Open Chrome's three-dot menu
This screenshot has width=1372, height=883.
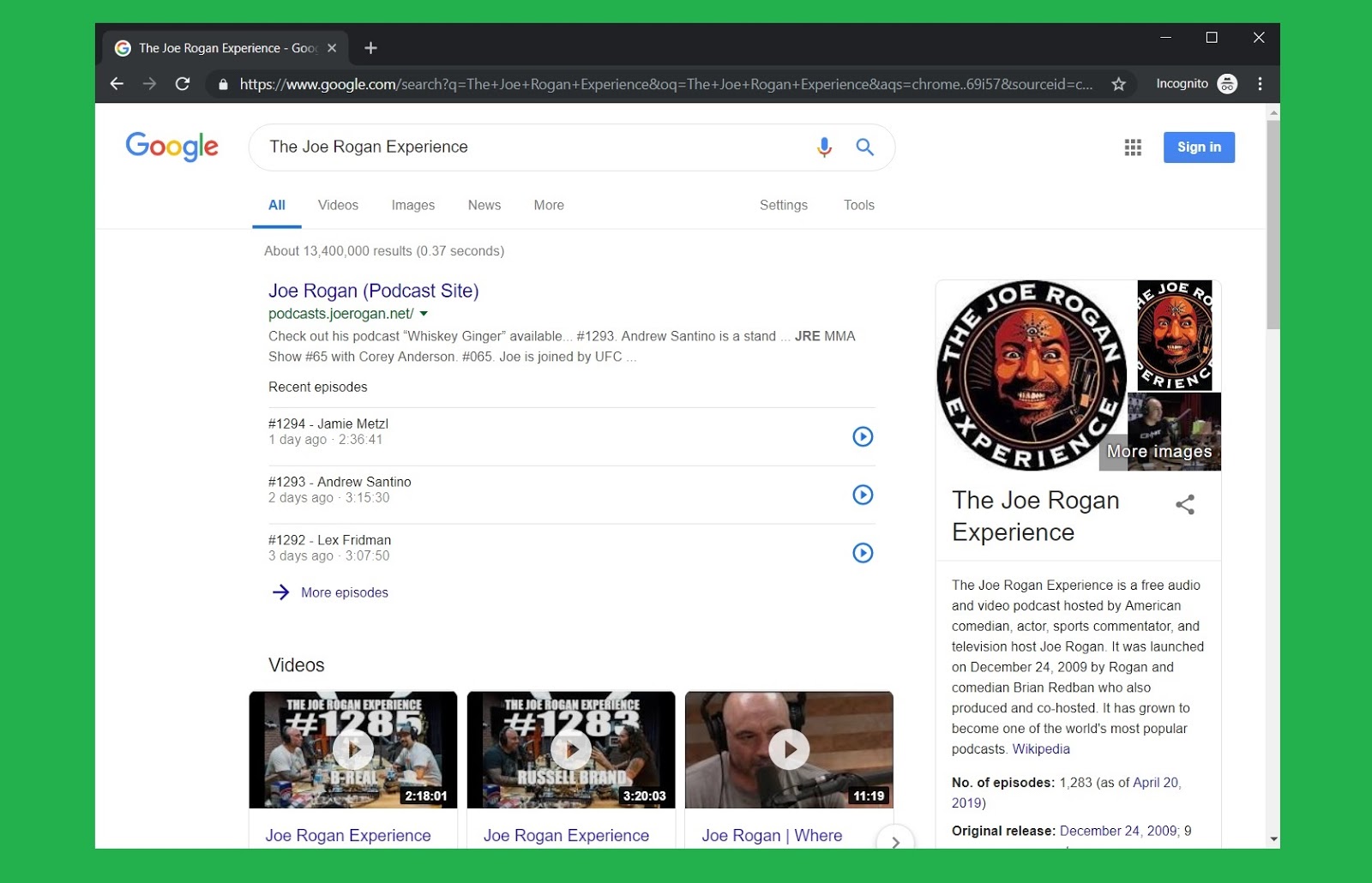point(1260,84)
